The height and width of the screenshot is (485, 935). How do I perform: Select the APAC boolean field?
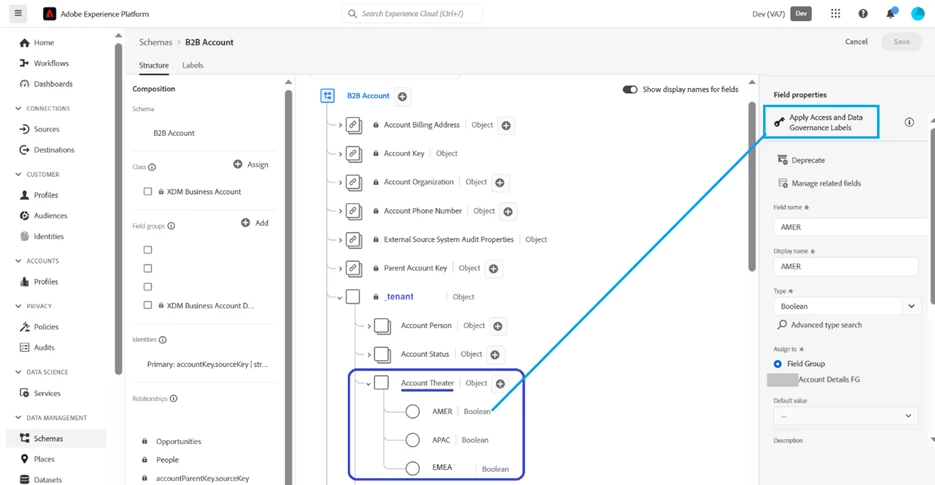pos(413,440)
